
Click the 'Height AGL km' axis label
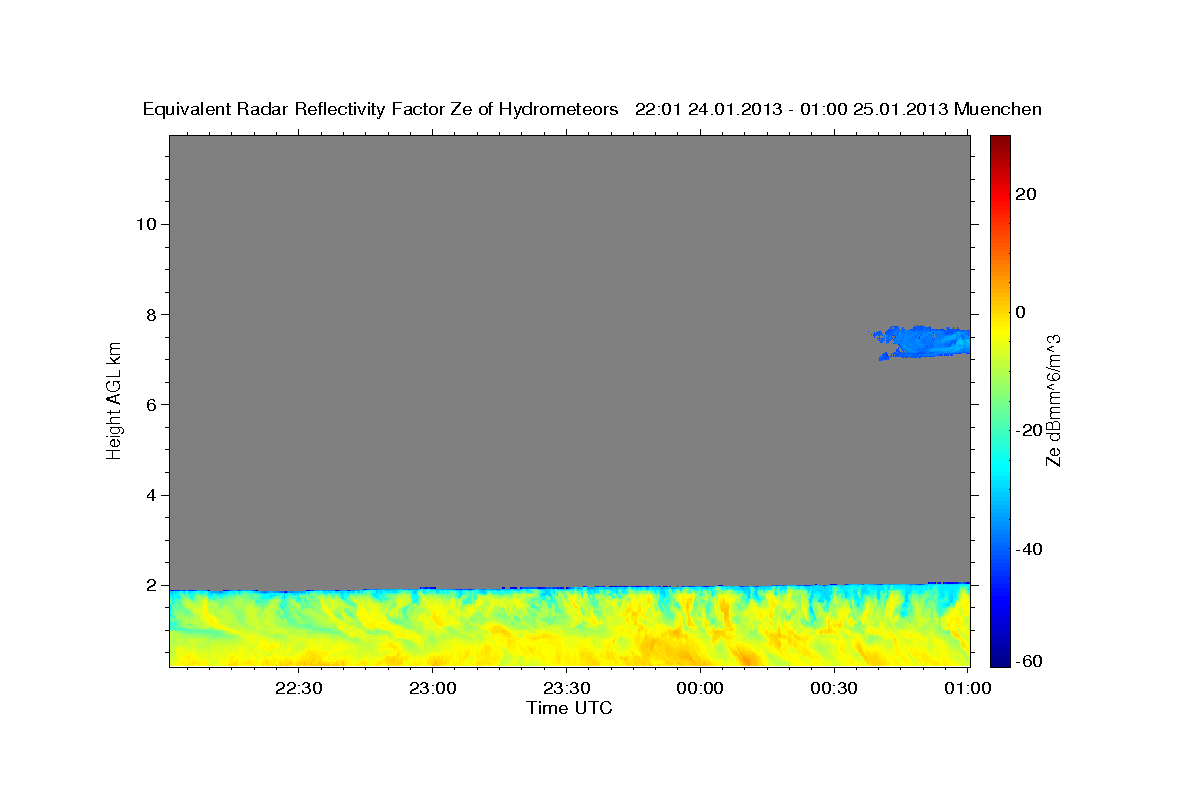tap(115, 399)
